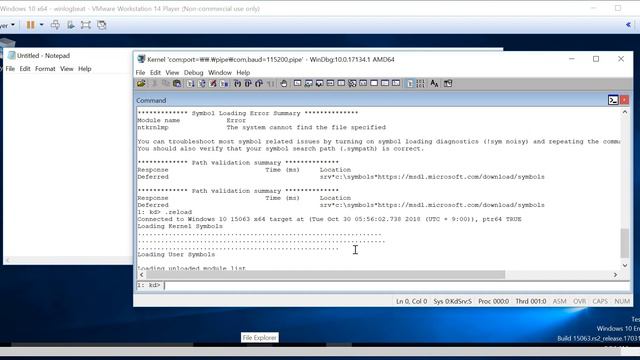Click the OVR indicator in WinDbg status bar
Viewport: 640px width, 360px height.
pos(580,301)
